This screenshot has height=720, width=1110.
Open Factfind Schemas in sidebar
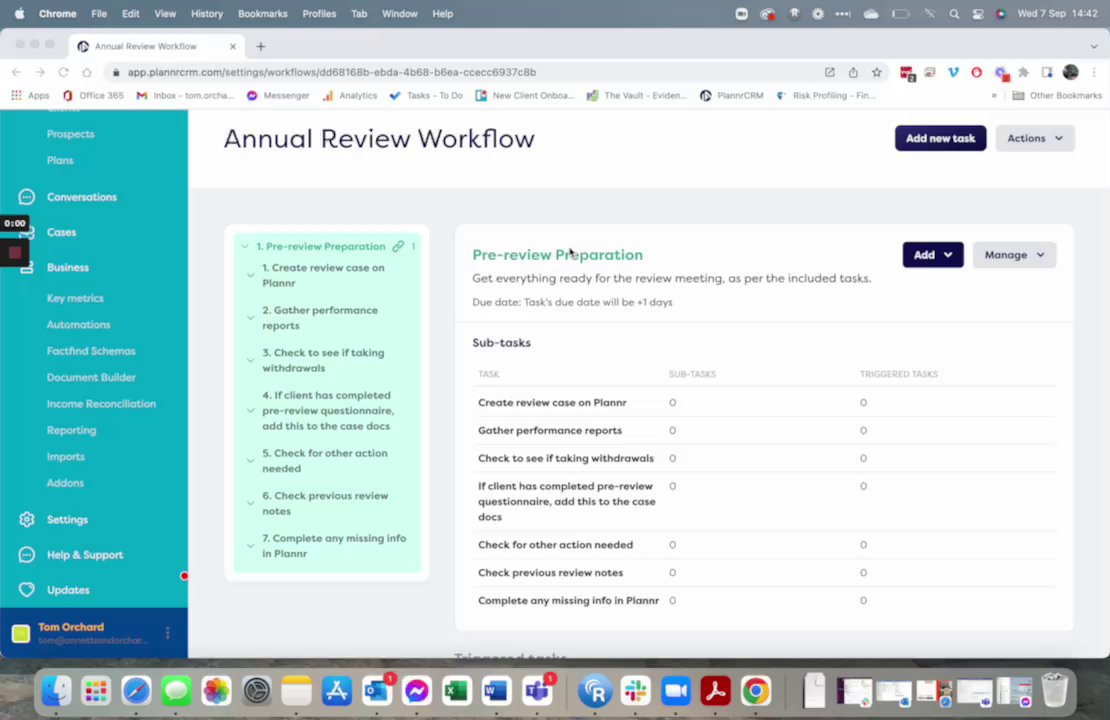[x=91, y=351]
